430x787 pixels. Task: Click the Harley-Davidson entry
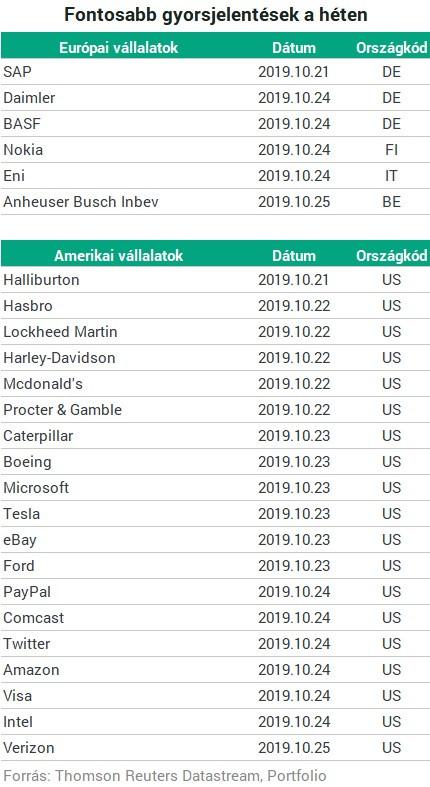point(59,358)
